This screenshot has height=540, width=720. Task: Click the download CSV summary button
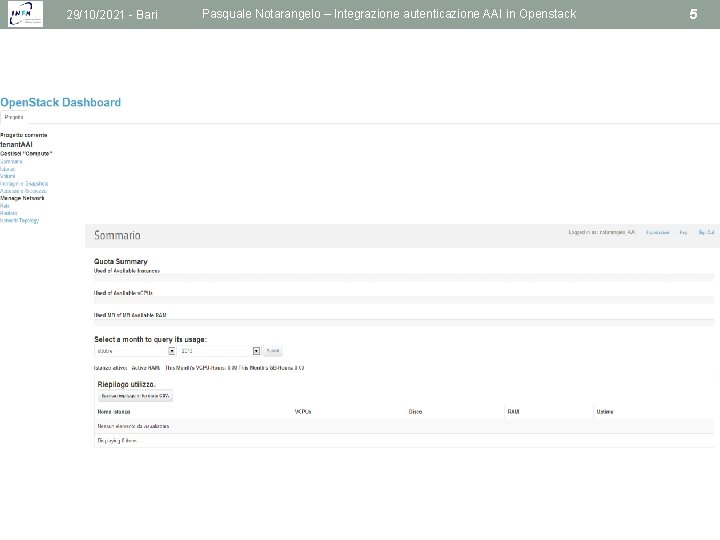click(135, 396)
